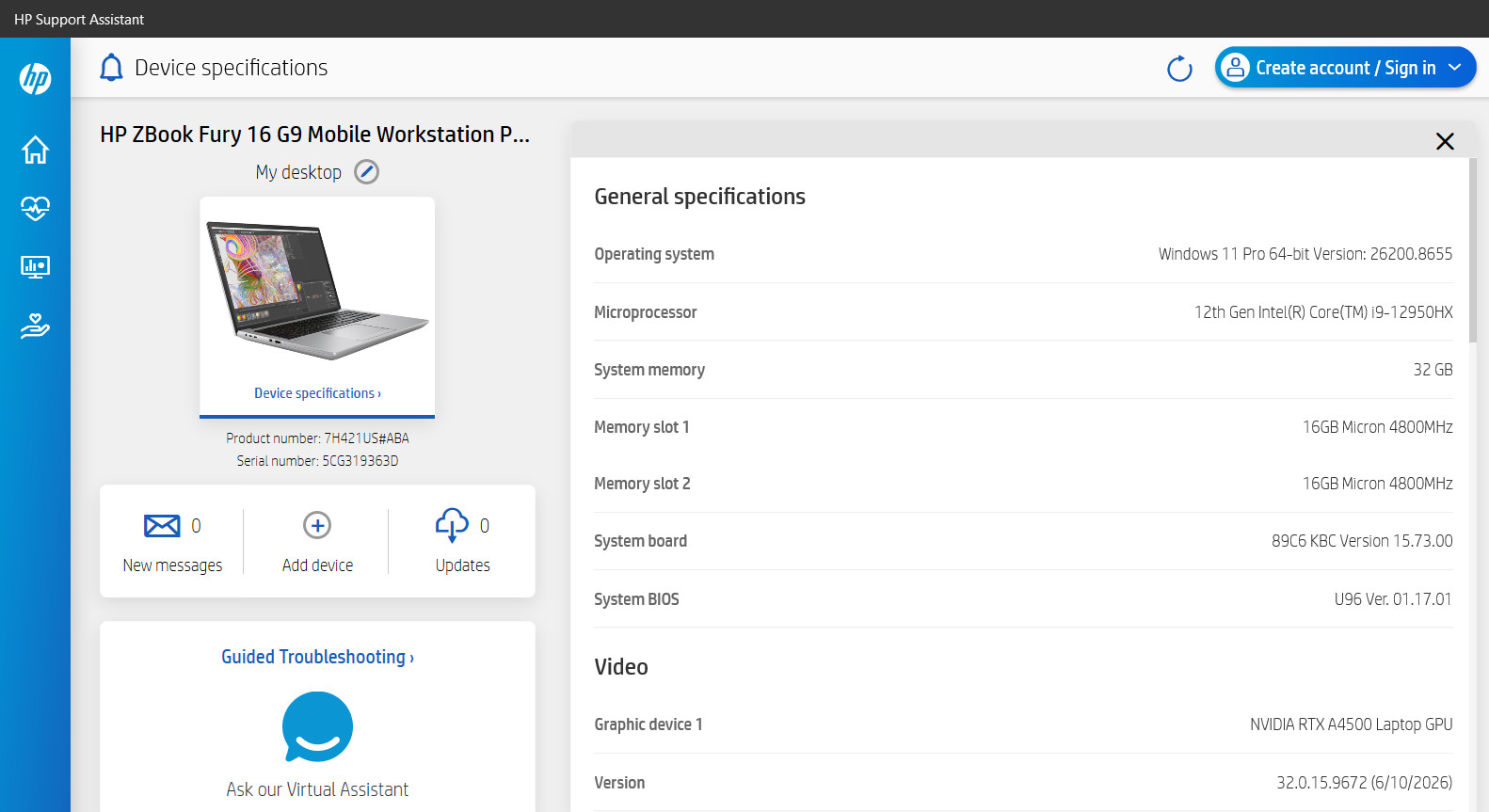Click the Video section heading
Viewport: 1489px width, 812px height.
click(621, 667)
